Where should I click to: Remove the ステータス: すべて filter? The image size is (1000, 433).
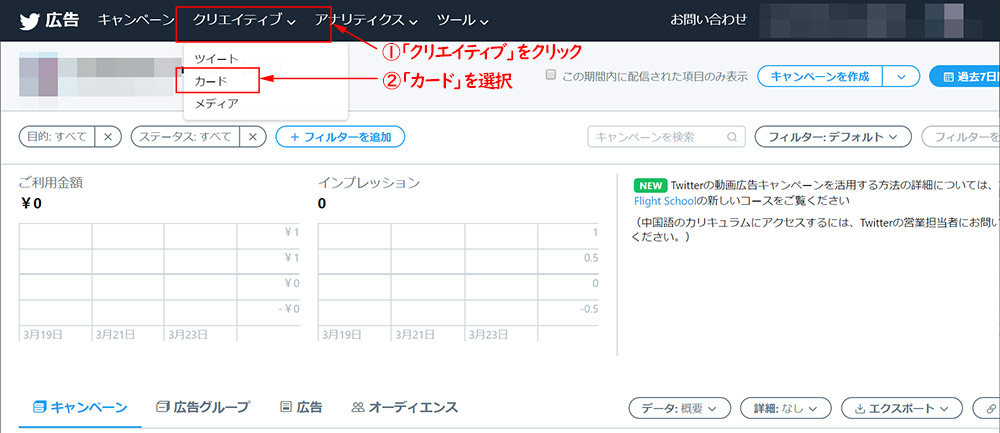tap(253, 136)
